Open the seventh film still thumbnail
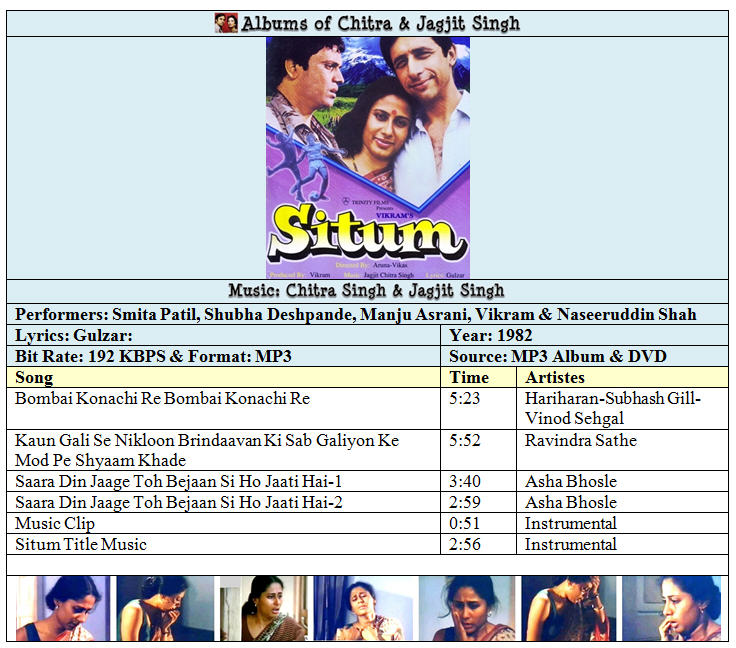 671,609
